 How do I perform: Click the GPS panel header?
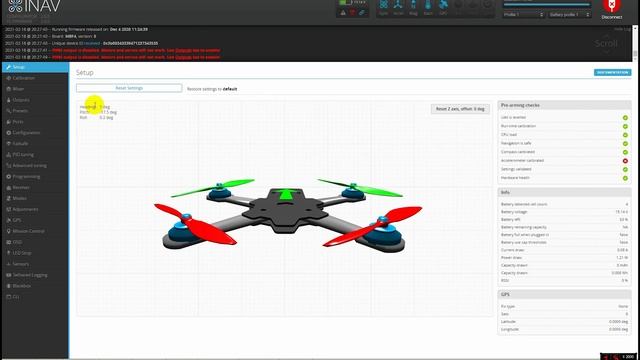click(x=564, y=294)
